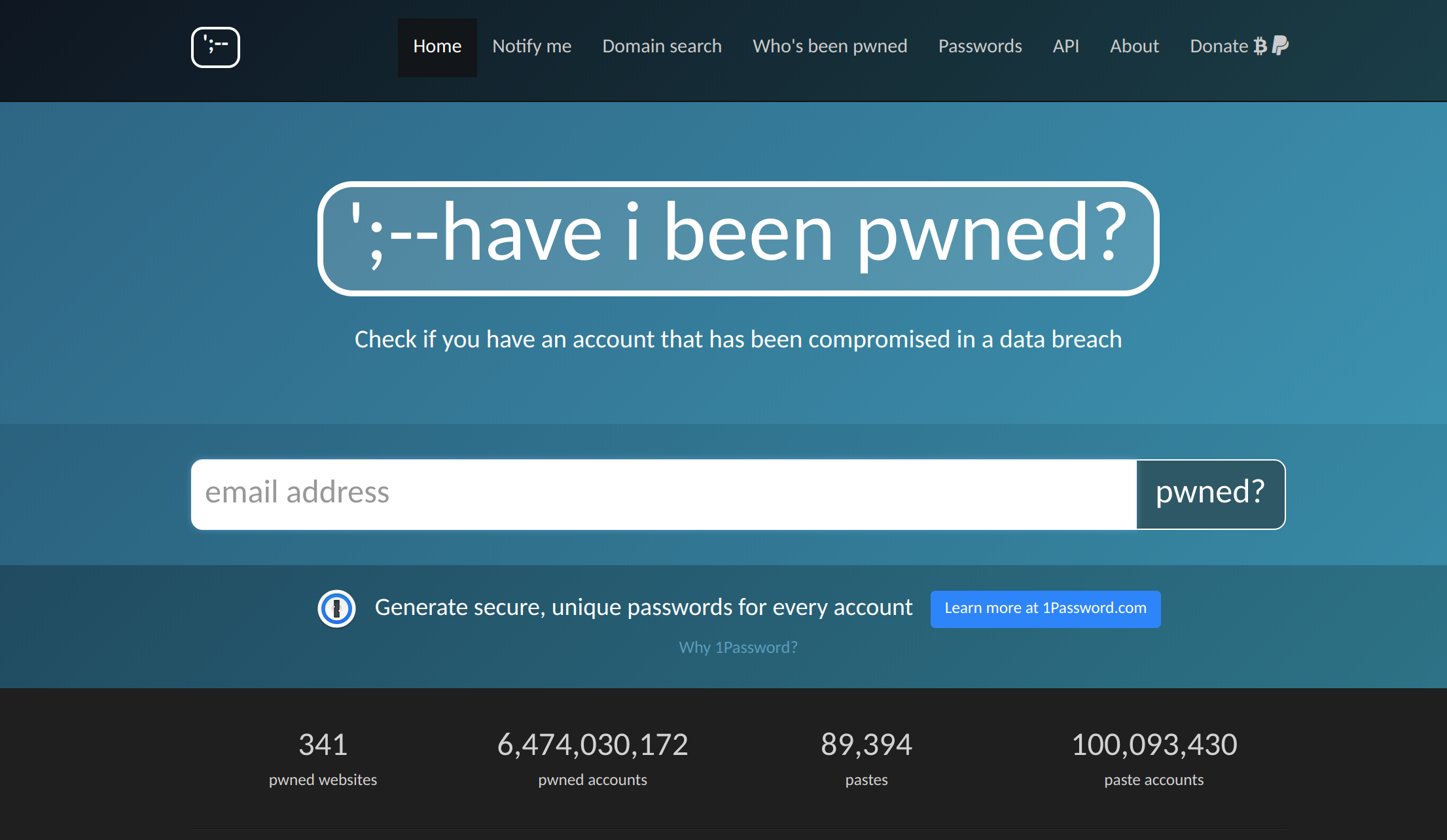Open Who's been pwned page
This screenshot has width=1447, height=840.
(830, 46)
